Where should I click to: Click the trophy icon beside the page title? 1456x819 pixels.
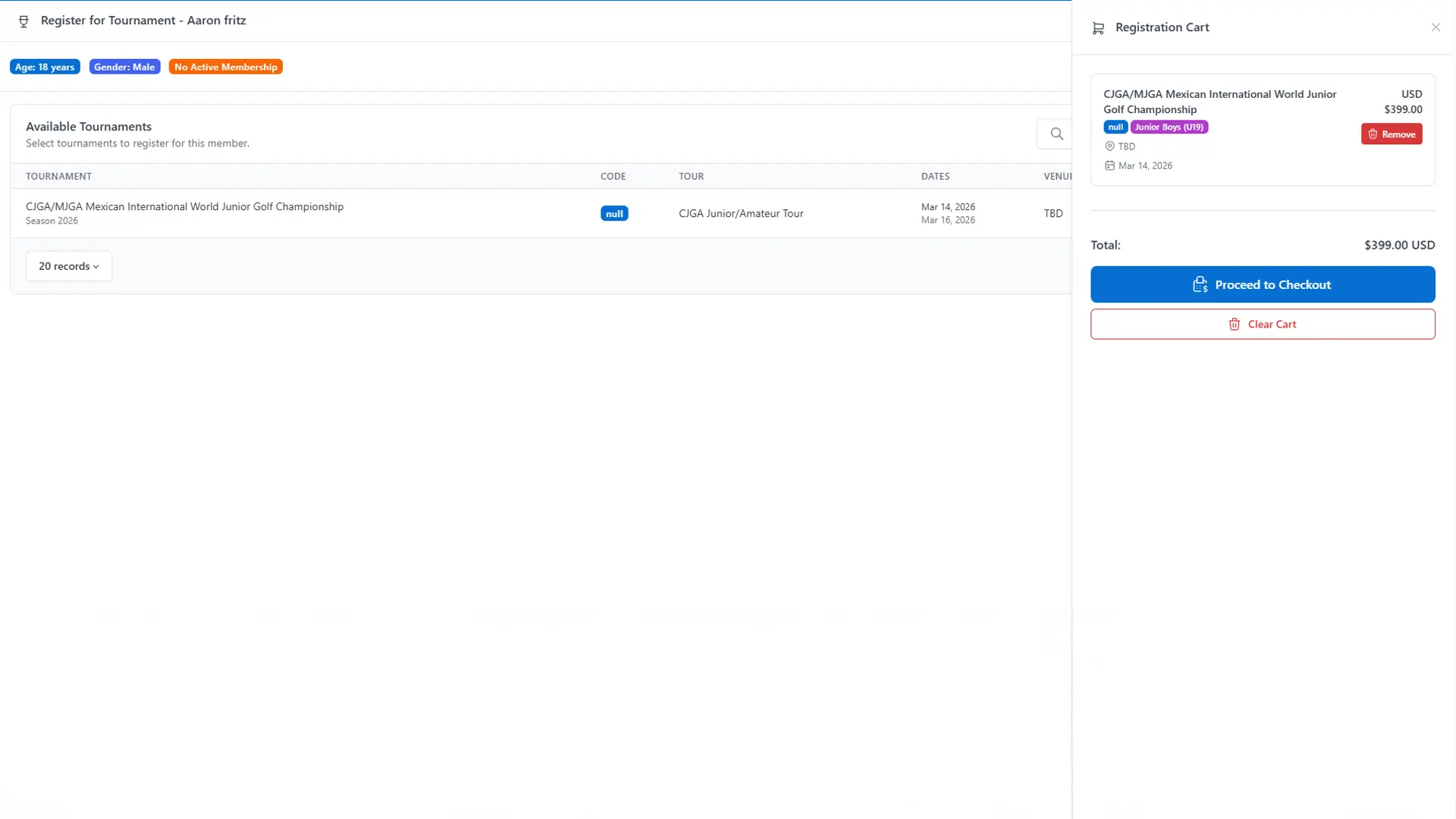pos(24,20)
